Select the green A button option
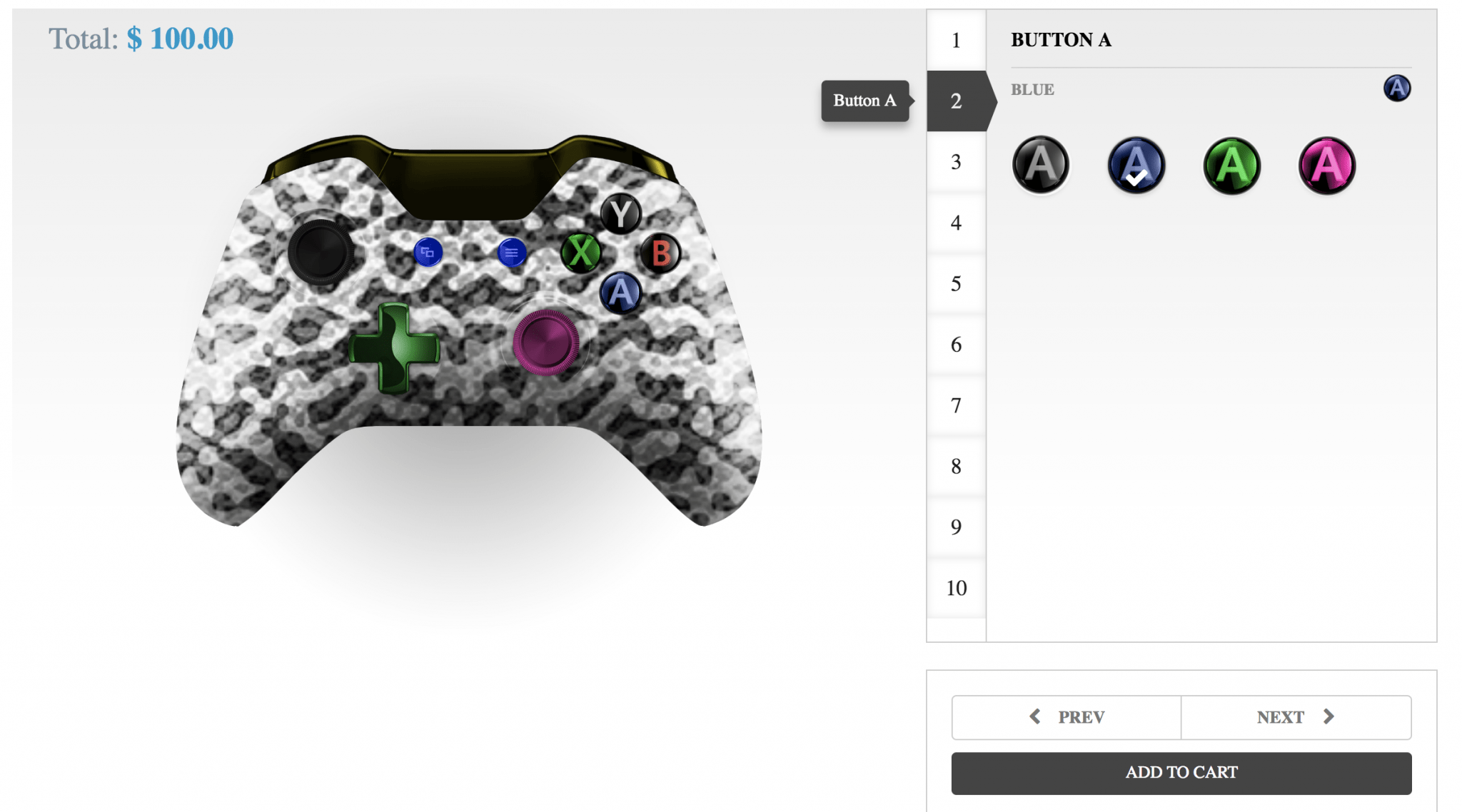1462x812 pixels. pos(1231,165)
